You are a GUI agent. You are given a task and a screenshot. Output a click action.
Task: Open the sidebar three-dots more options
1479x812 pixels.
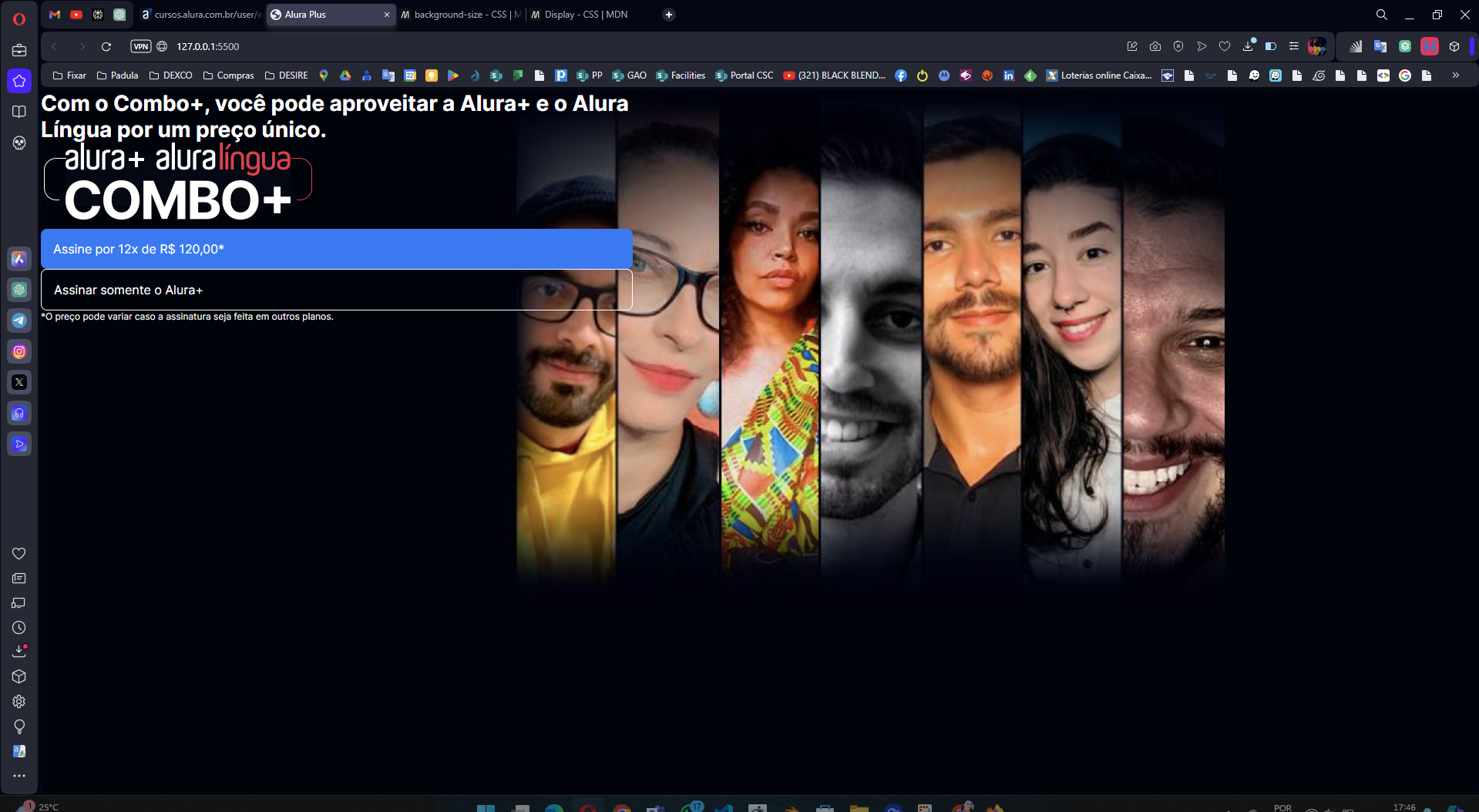tap(19, 776)
